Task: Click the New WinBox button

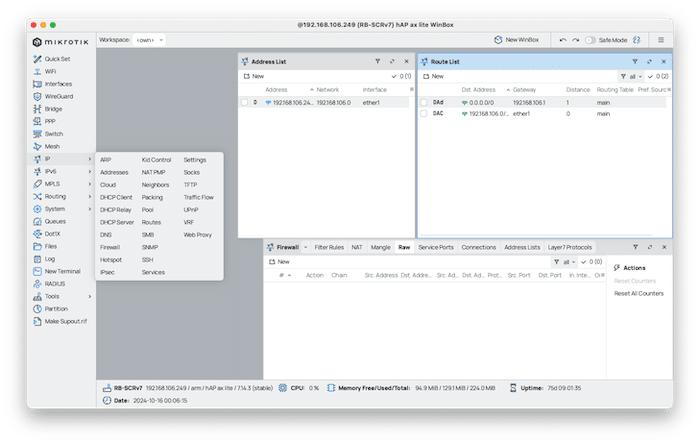Action: tap(517, 40)
